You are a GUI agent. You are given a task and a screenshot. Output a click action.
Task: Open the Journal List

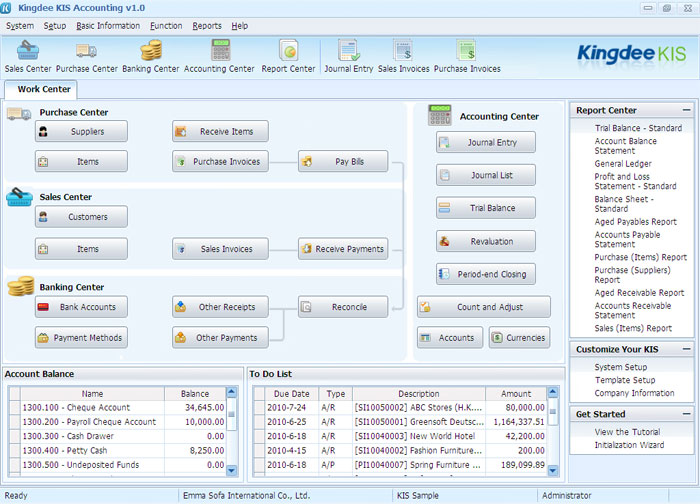(486, 175)
